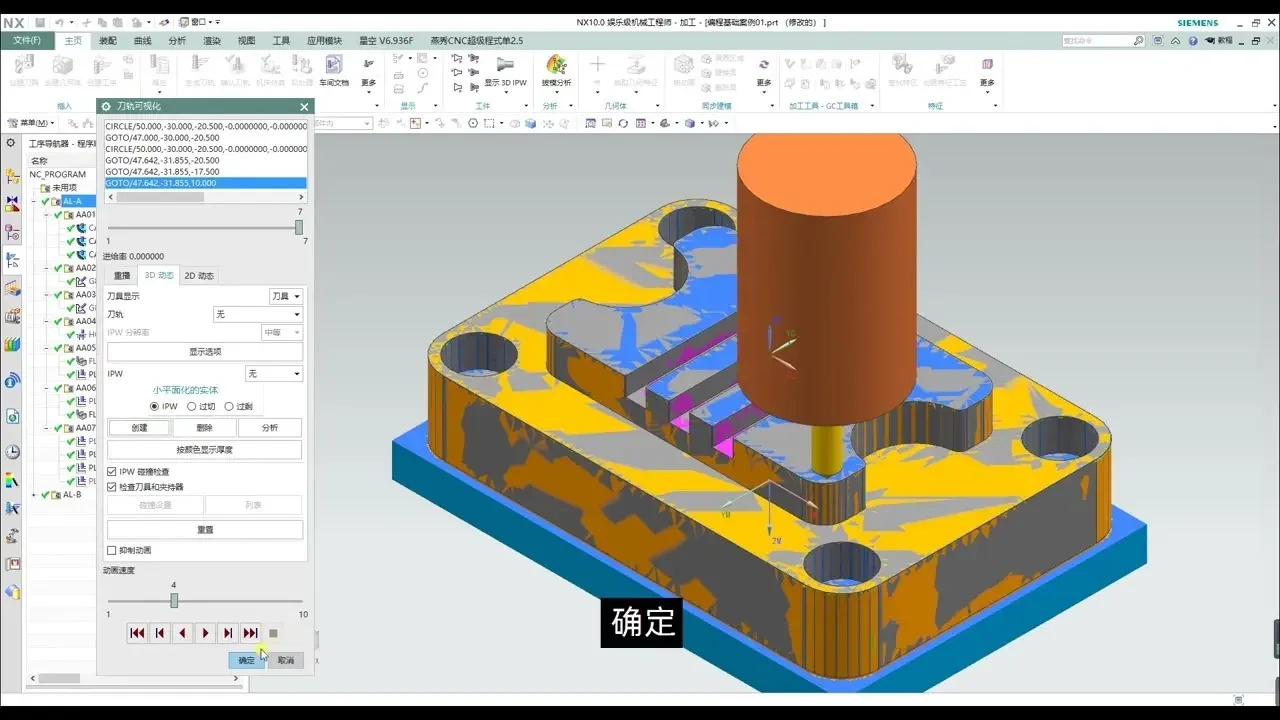Image resolution: width=1280 pixels, height=720 pixels.
Task: Open the IPW dropdown set to 无
Action: (274, 374)
